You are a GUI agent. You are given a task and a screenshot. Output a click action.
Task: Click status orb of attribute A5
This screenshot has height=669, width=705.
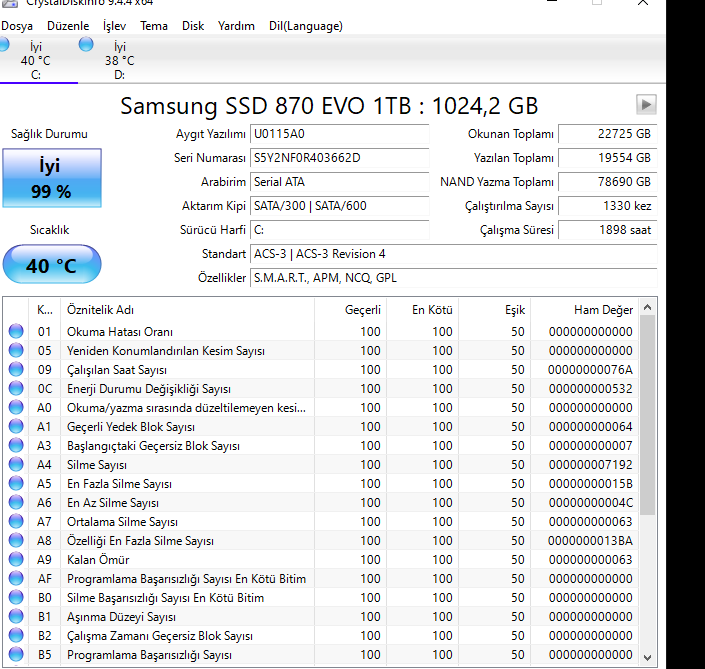click(16, 483)
